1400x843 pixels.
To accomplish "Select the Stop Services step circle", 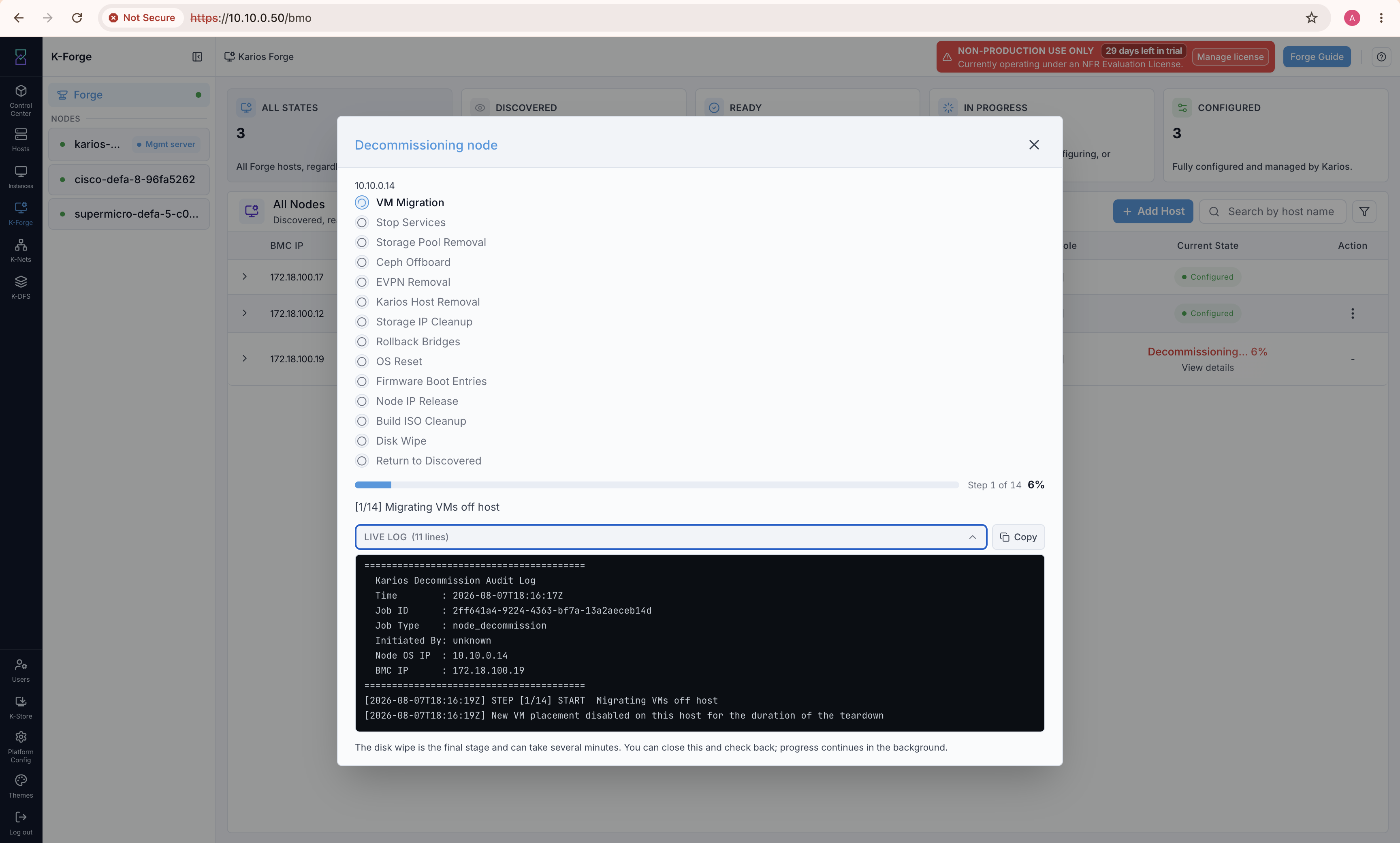I will [362, 223].
